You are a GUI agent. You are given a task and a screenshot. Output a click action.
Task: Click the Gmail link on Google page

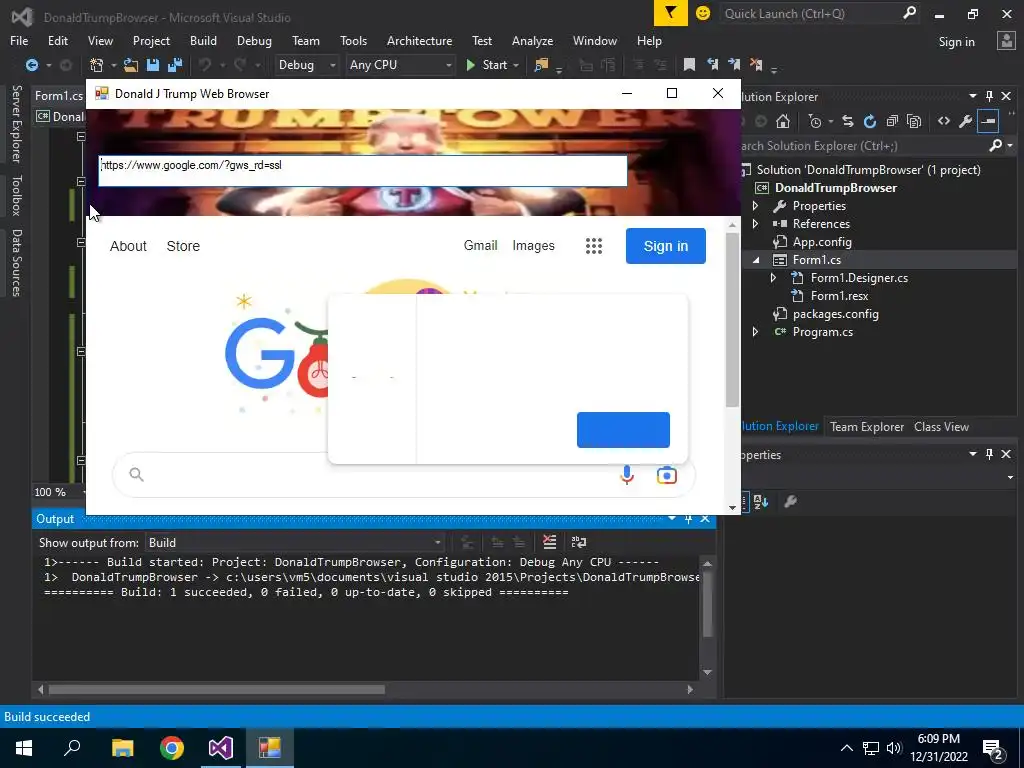pyautogui.click(x=481, y=246)
